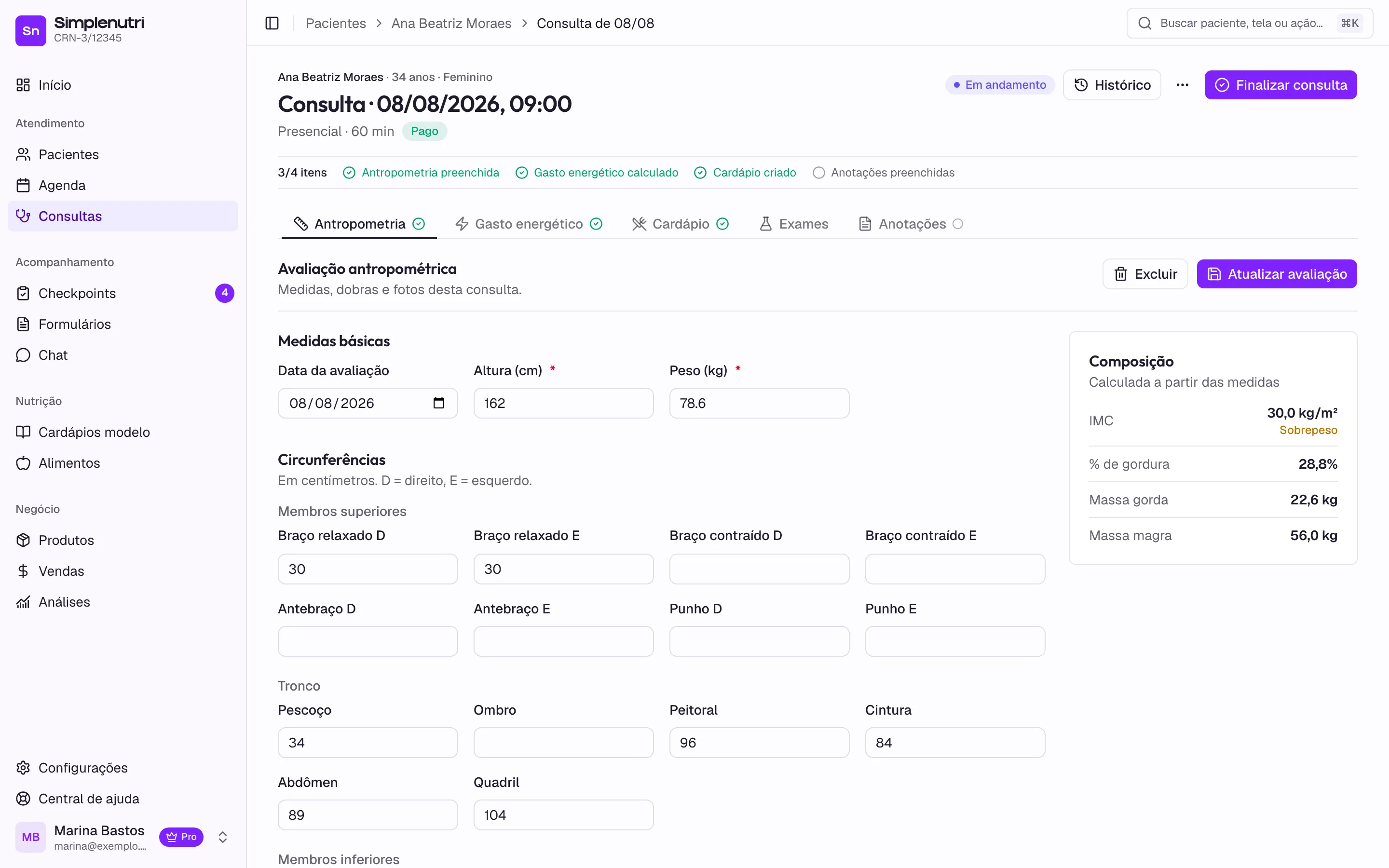Switch to the Antropometria tab
Screen dimensions: 1389x868
[359, 224]
